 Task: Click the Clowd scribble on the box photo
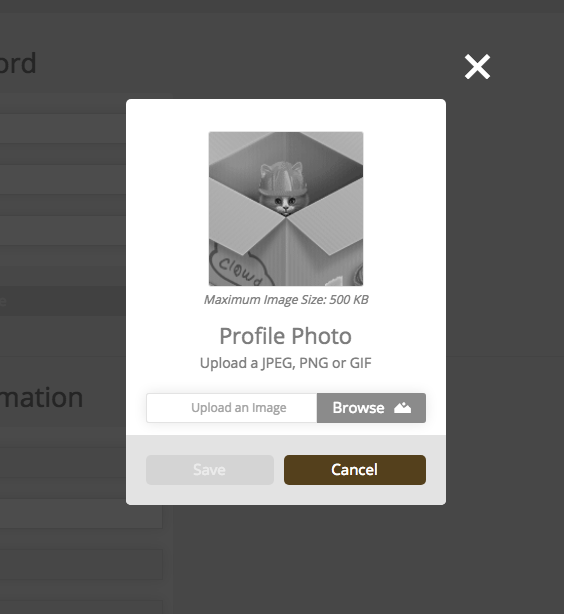pyautogui.click(x=239, y=268)
